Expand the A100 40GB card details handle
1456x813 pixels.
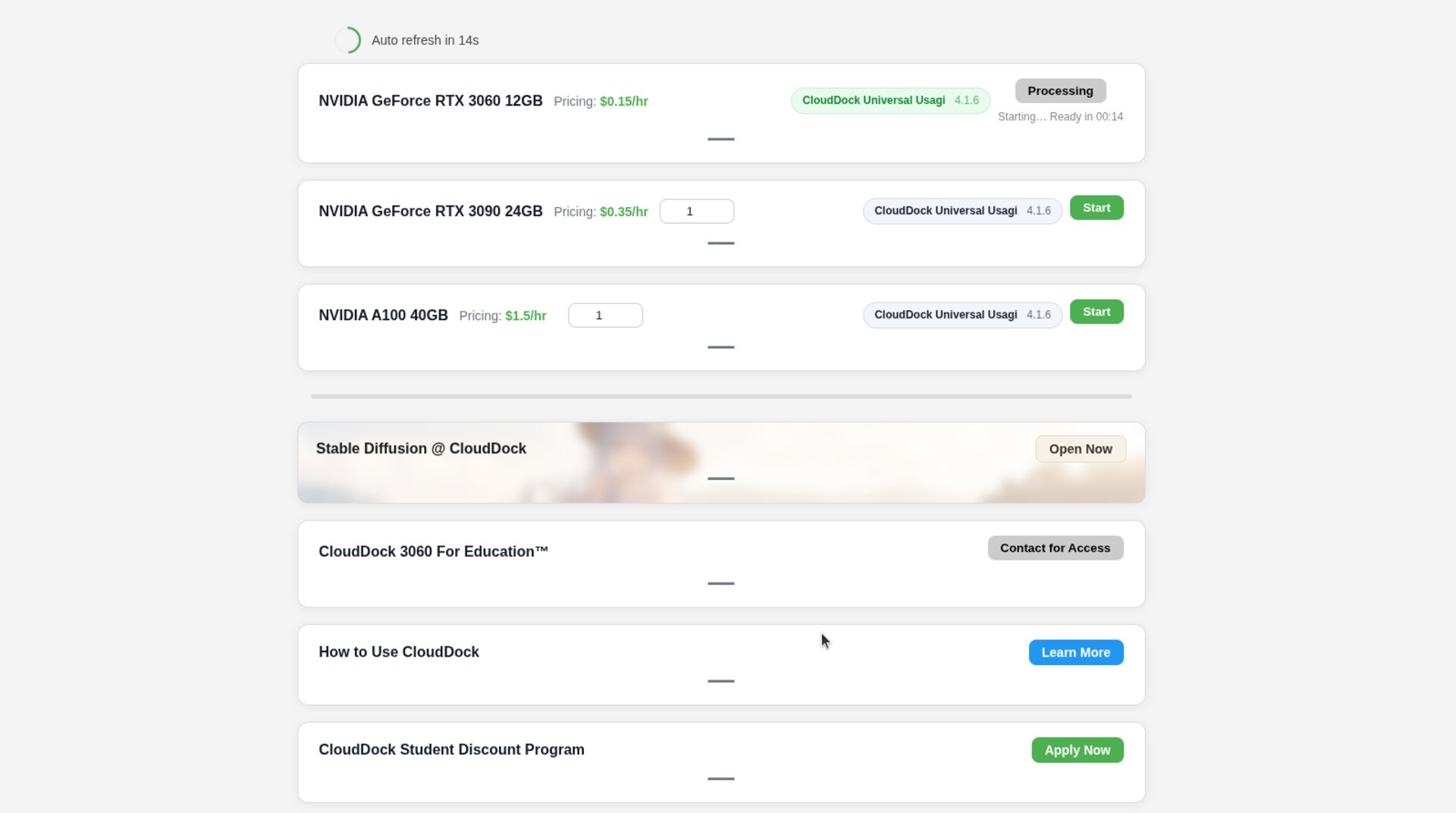(720, 347)
